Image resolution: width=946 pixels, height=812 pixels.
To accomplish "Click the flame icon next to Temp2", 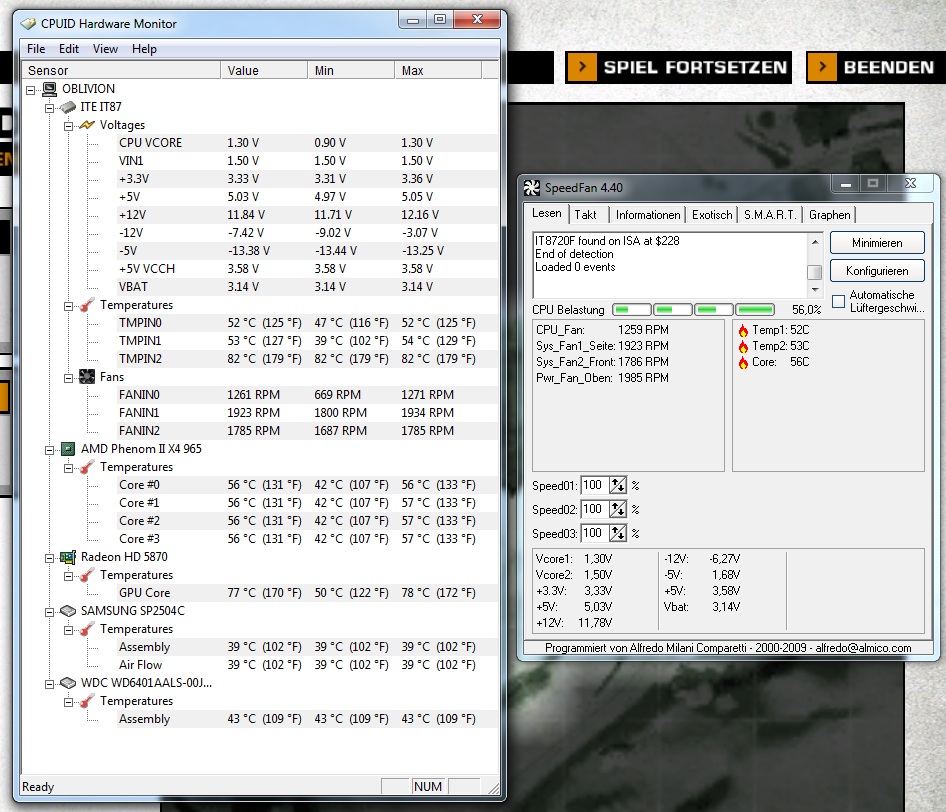I will click(x=743, y=347).
